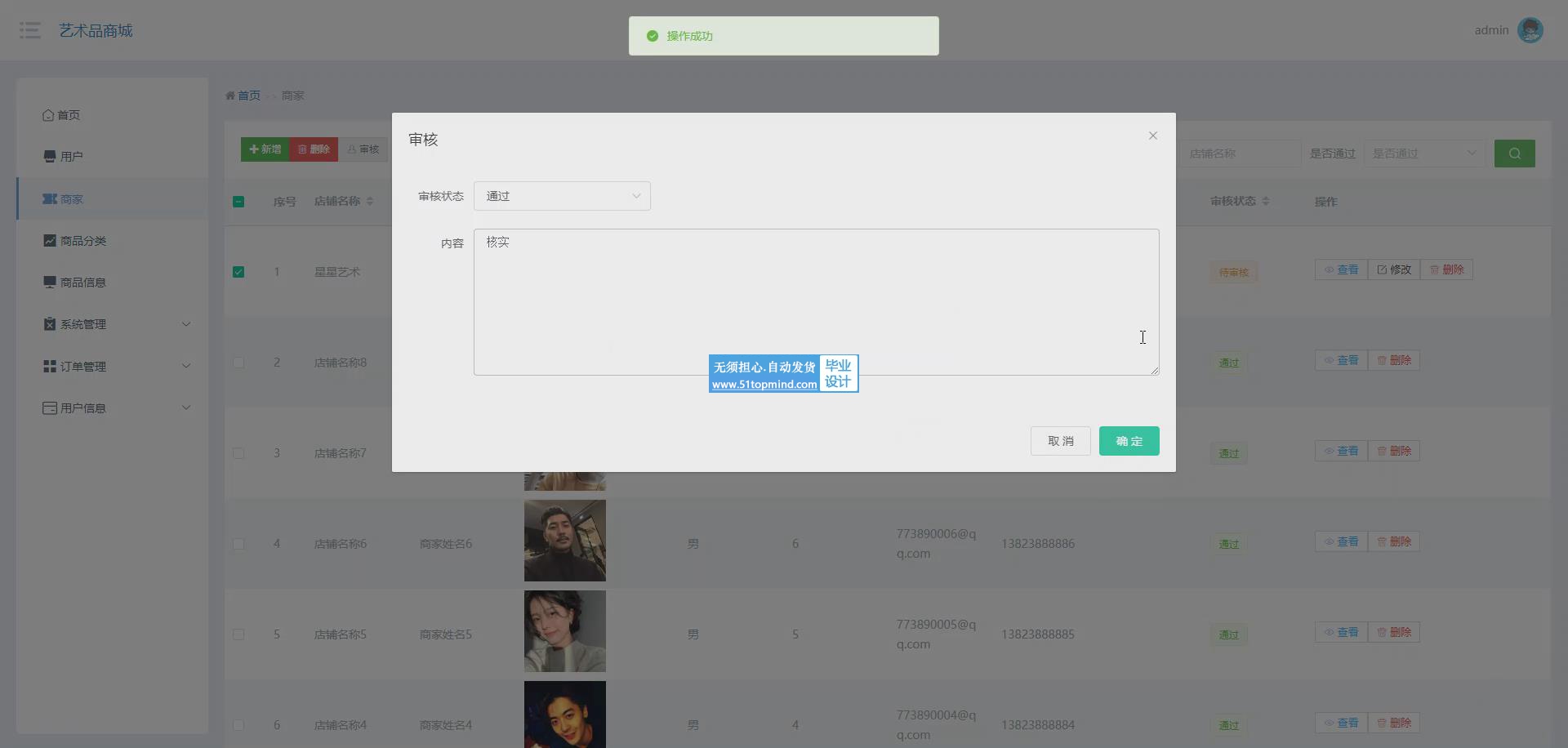The width and height of the screenshot is (1568, 748).
Task: Close the 审核 dialog with the X
Action: (1152, 136)
